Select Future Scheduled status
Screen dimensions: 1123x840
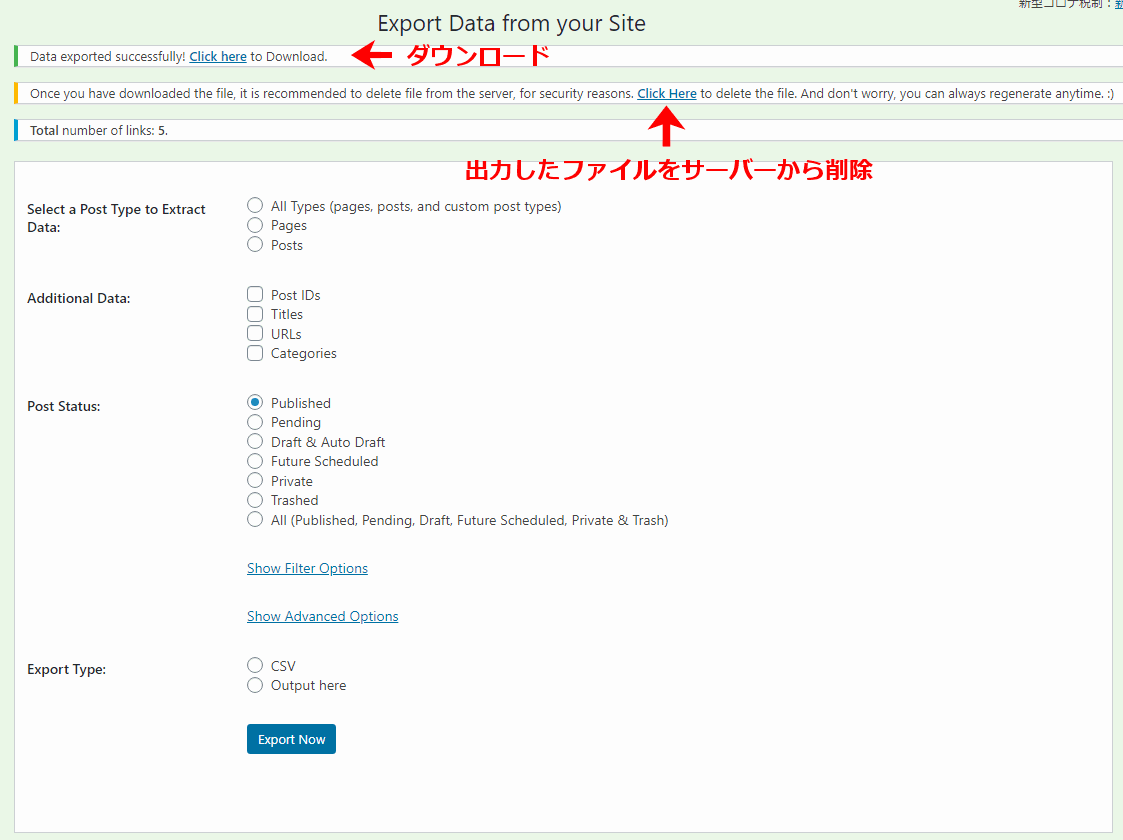(x=255, y=460)
